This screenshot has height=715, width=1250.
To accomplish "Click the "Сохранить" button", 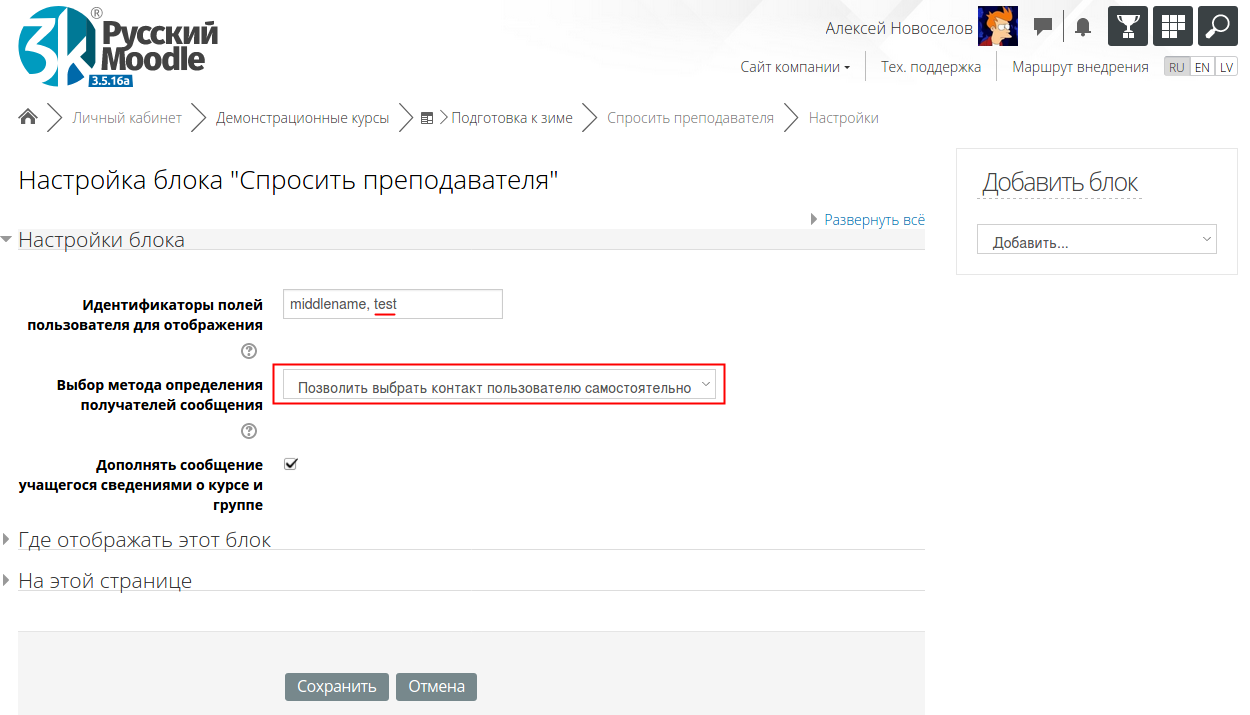I will [x=336, y=686].
